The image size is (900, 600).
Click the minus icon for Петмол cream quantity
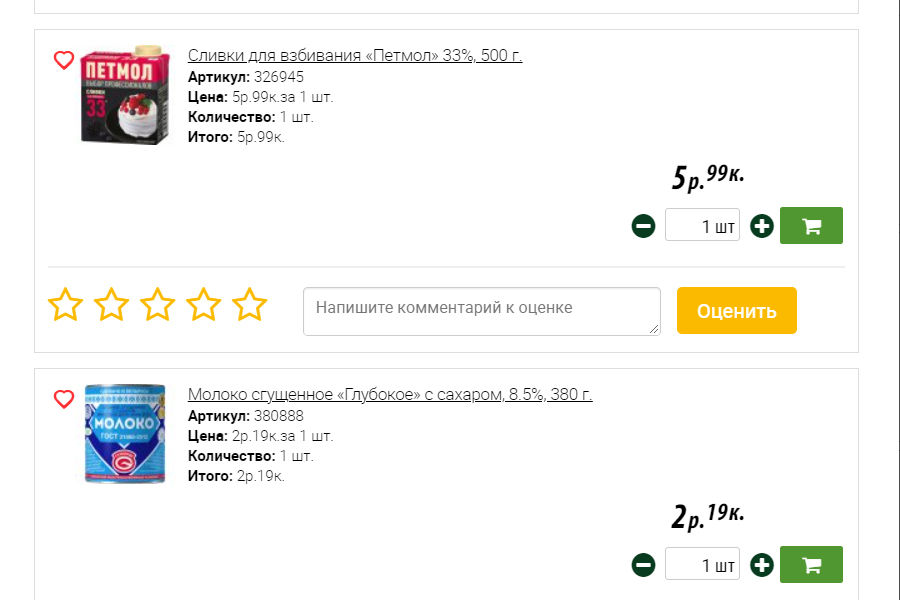tap(643, 225)
